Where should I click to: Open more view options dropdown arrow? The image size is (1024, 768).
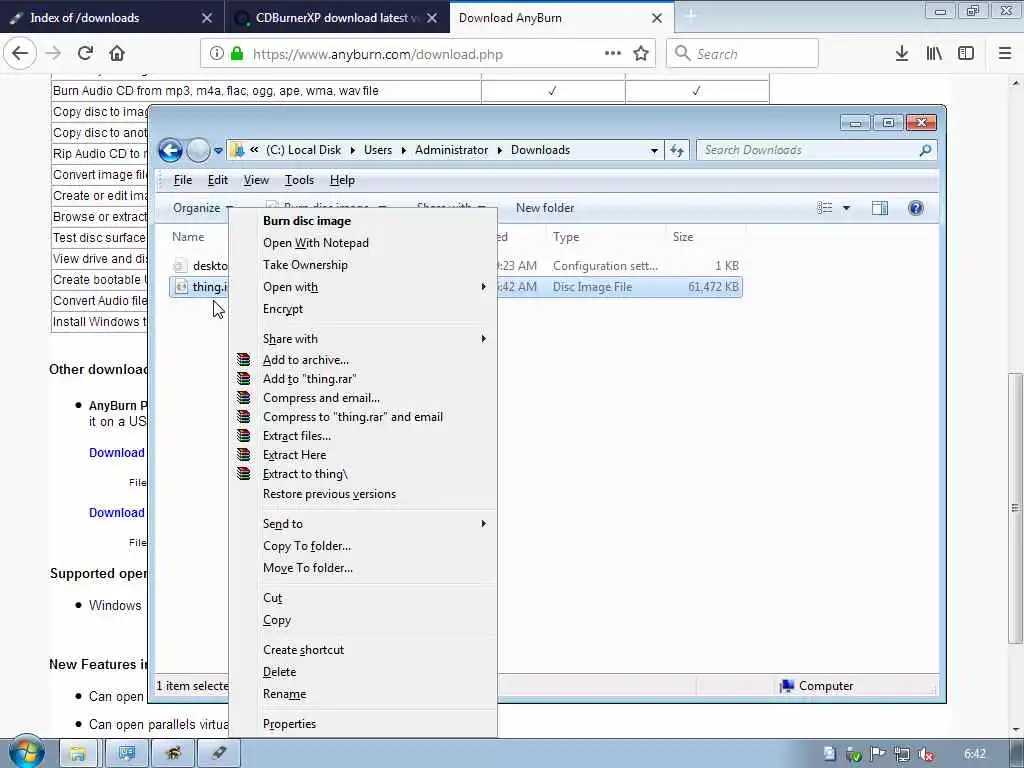pyautogui.click(x=846, y=208)
